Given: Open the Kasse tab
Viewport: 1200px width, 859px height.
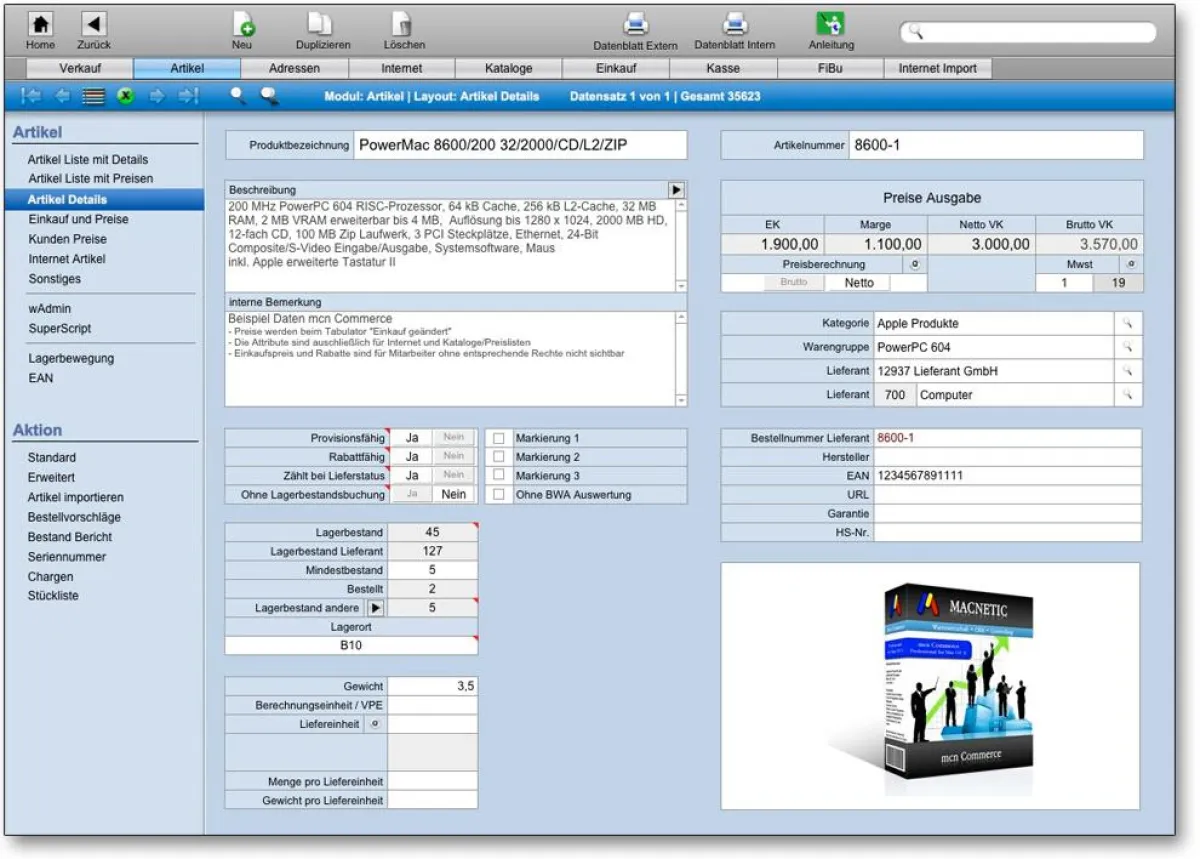Looking at the screenshot, I should [x=723, y=69].
